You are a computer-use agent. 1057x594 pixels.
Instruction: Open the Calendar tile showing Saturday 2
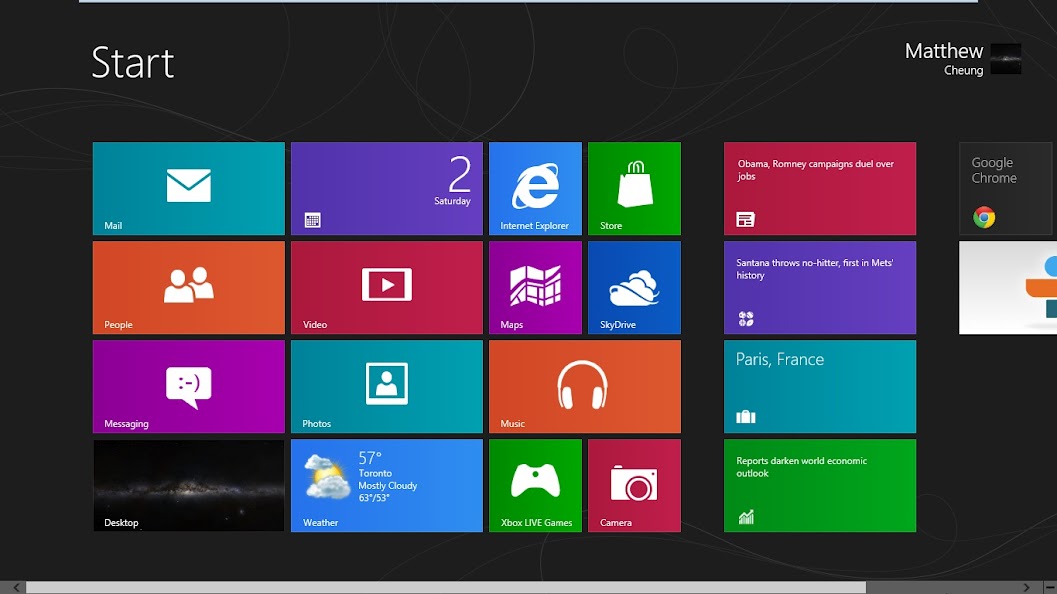point(387,188)
